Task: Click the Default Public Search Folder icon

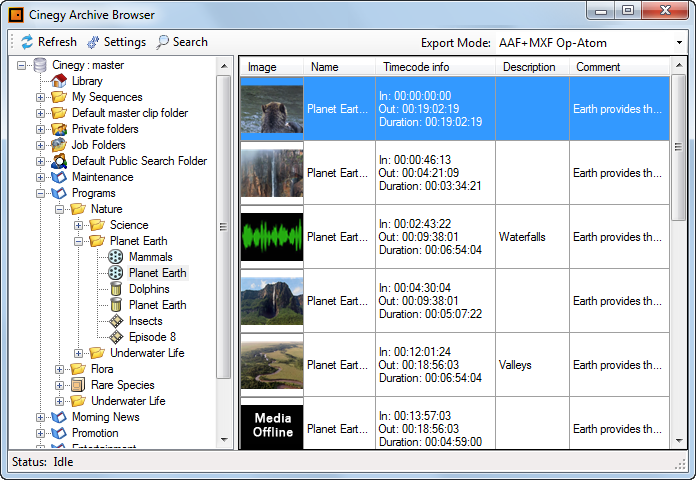Action: tap(59, 161)
